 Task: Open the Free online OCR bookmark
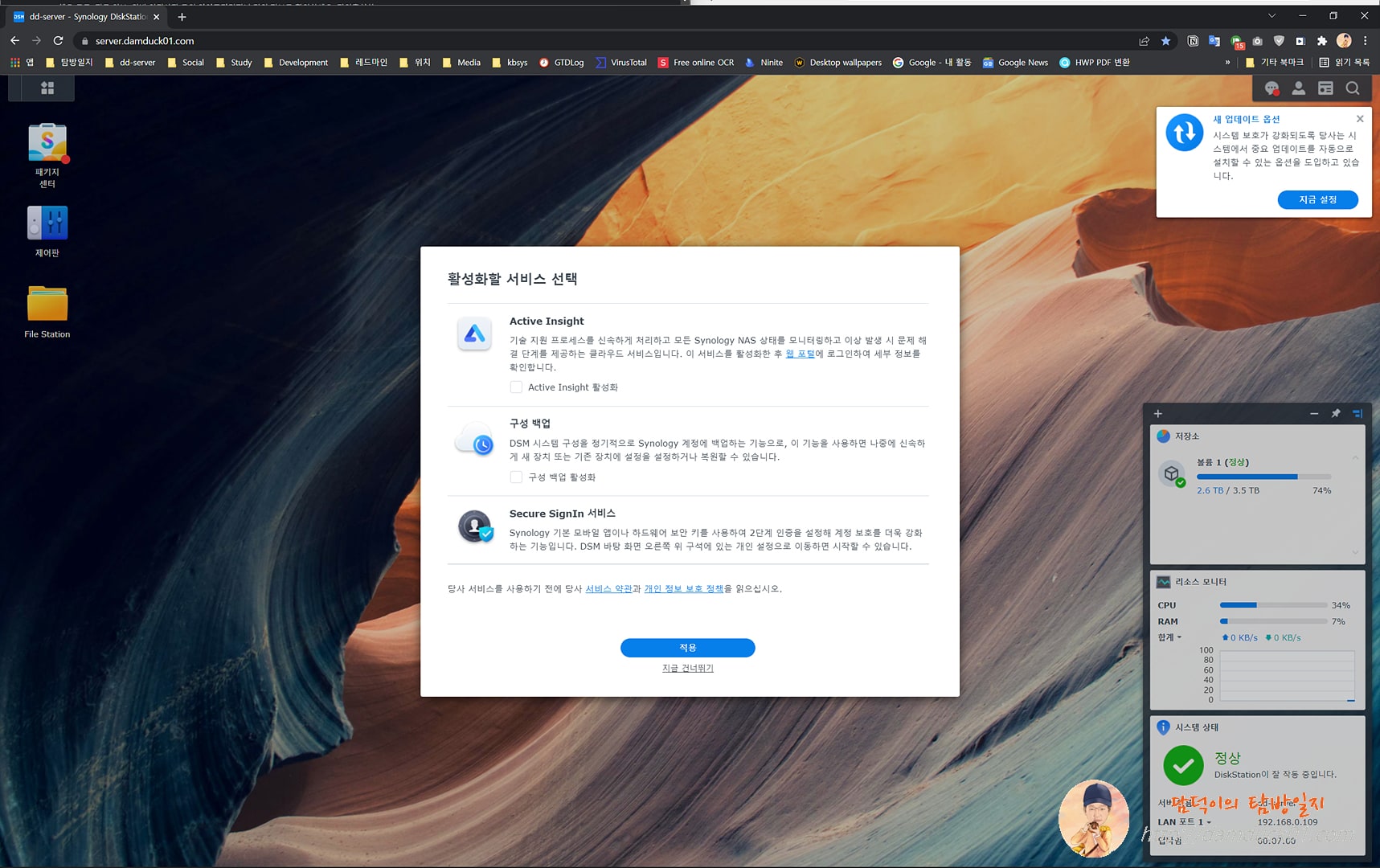[696, 63]
